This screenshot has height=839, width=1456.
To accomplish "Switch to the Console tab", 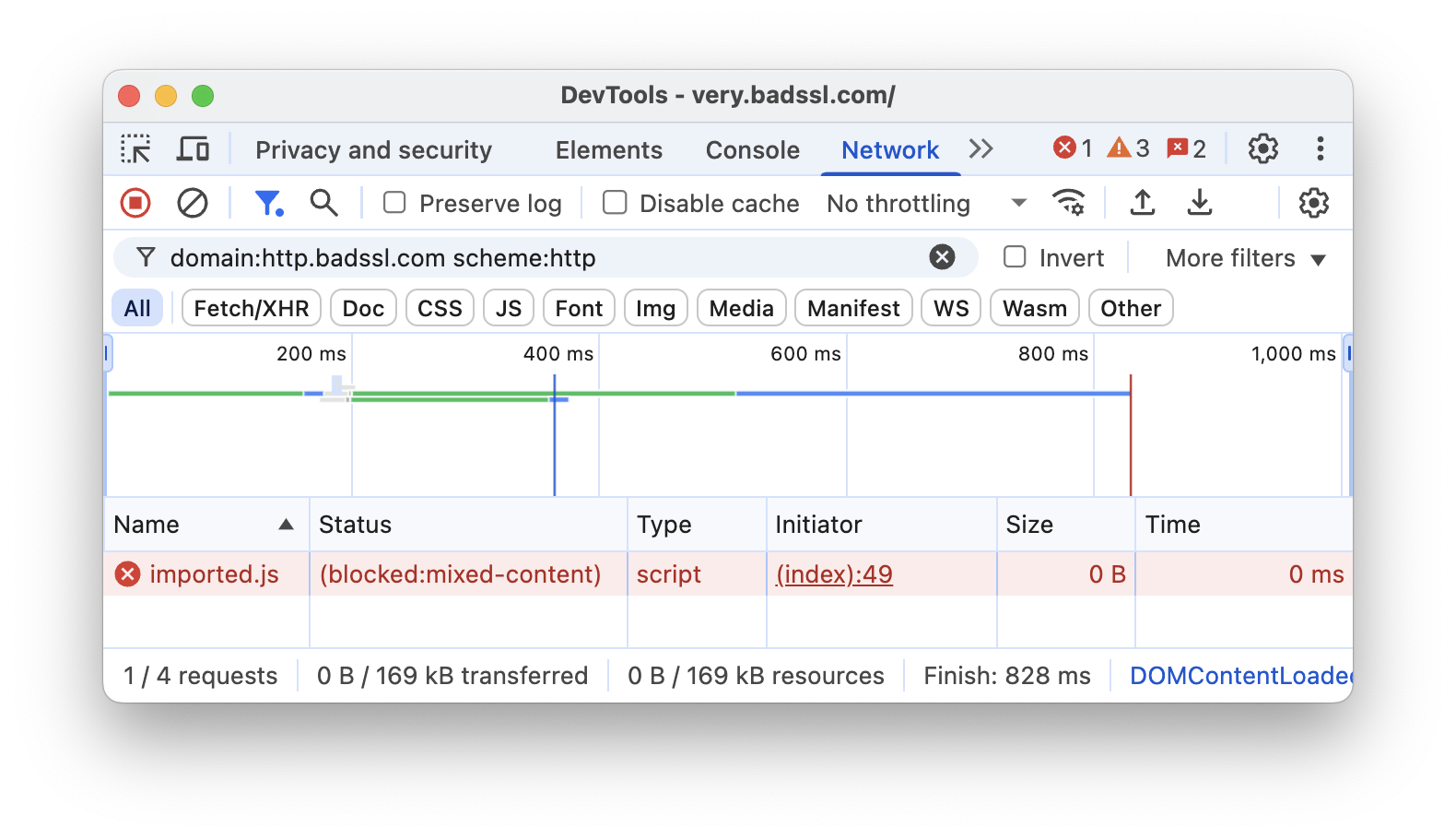I will [x=751, y=149].
